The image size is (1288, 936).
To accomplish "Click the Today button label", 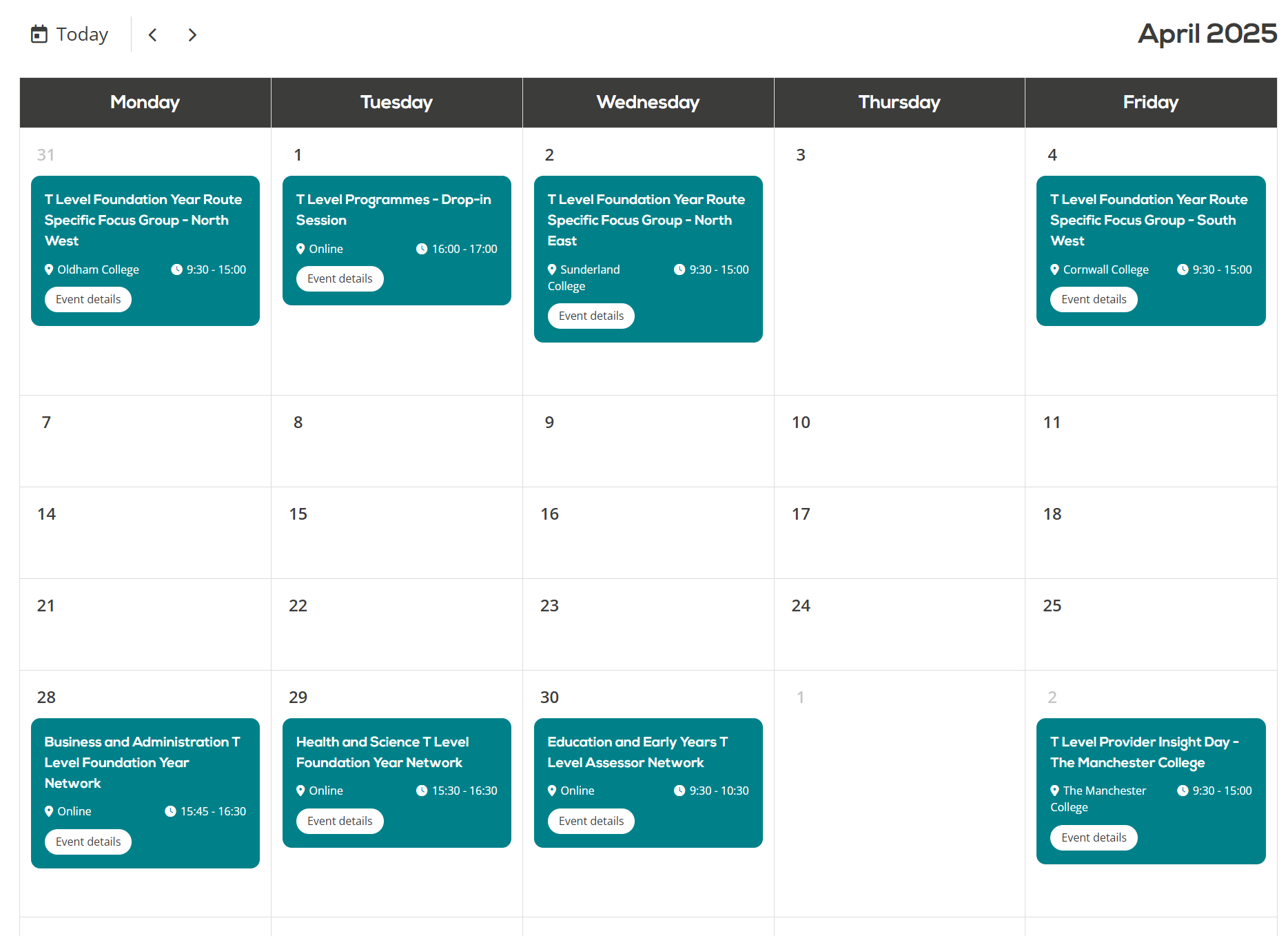I will pyautogui.click(x=82, y=34).
